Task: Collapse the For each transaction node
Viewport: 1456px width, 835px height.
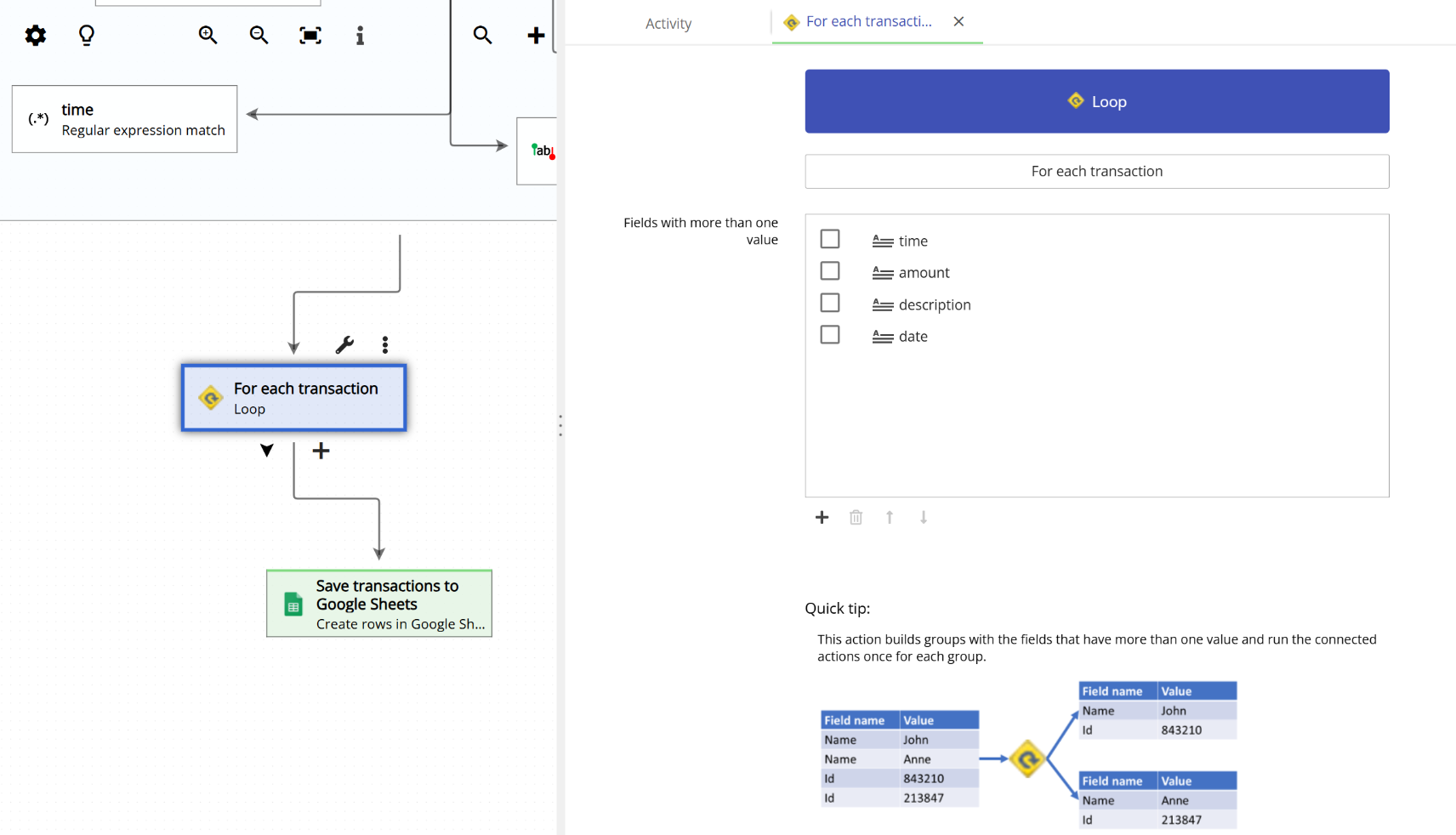Action: point(266,450)
